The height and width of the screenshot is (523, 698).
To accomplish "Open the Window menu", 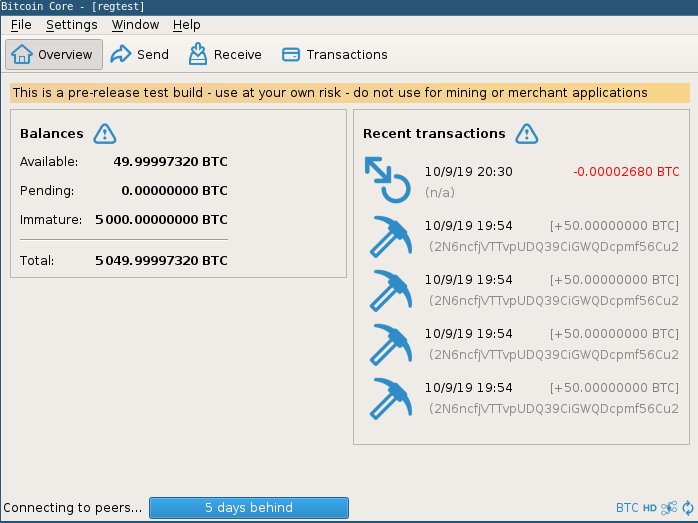I will (x=135, y=25).
